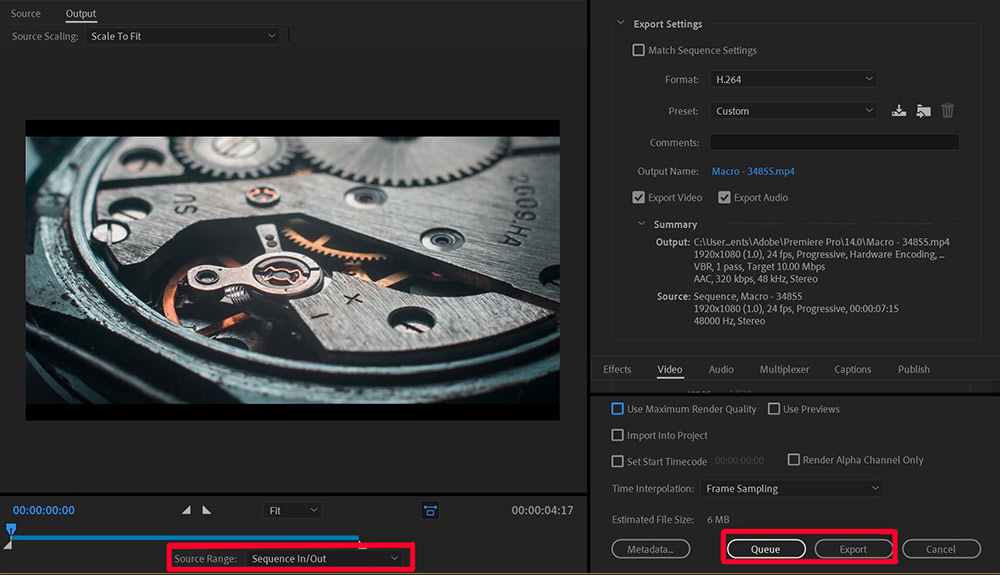Open the Captions tab
The width and height of the screenshot is (1000, 575).
click(853, 369)
